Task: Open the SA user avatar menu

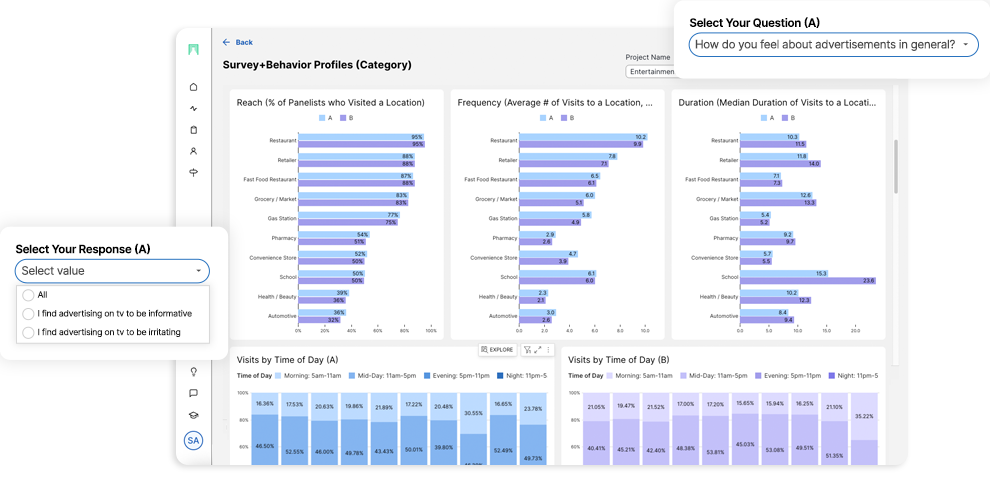Action: click(x=194, y=441)
